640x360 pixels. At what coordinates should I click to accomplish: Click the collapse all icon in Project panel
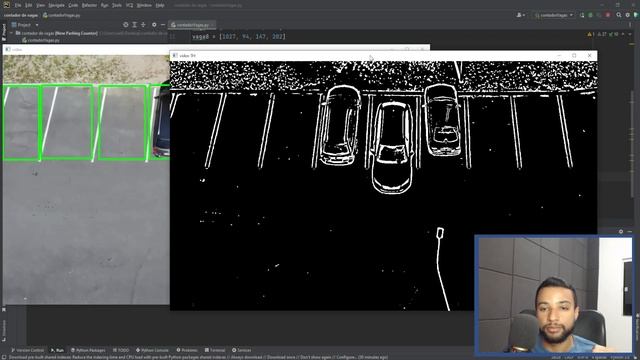point(143,25)
